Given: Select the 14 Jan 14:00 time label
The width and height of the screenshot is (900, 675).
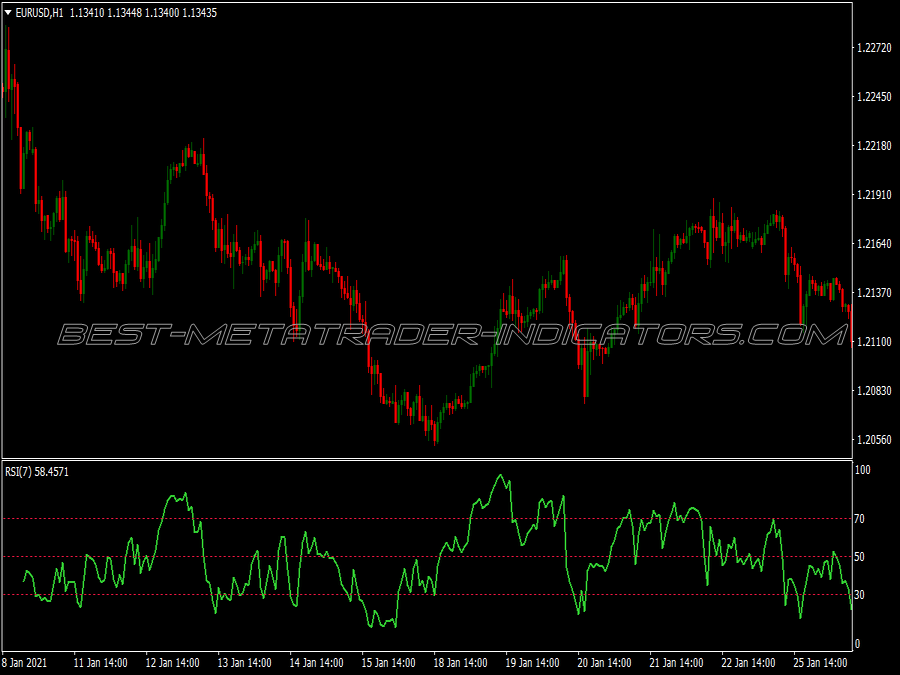Looking at the screenshot, I should (x=316, y=663).
